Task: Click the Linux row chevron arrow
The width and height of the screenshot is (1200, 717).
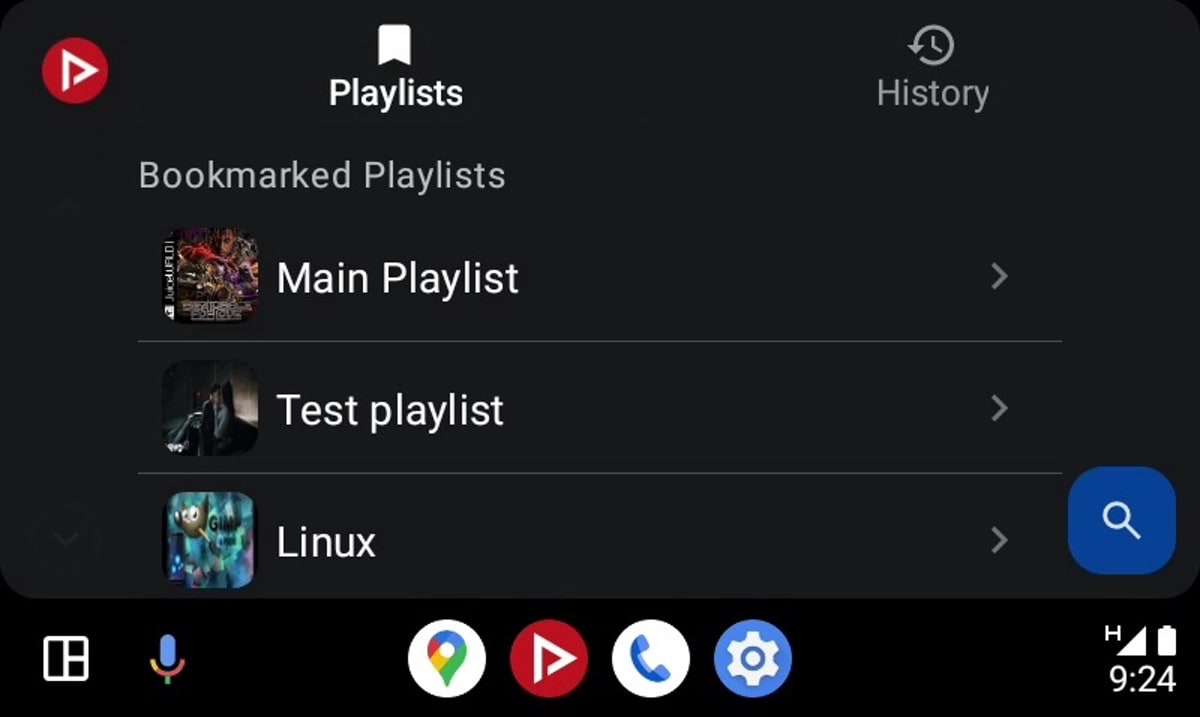Action: tap(998, 541)
